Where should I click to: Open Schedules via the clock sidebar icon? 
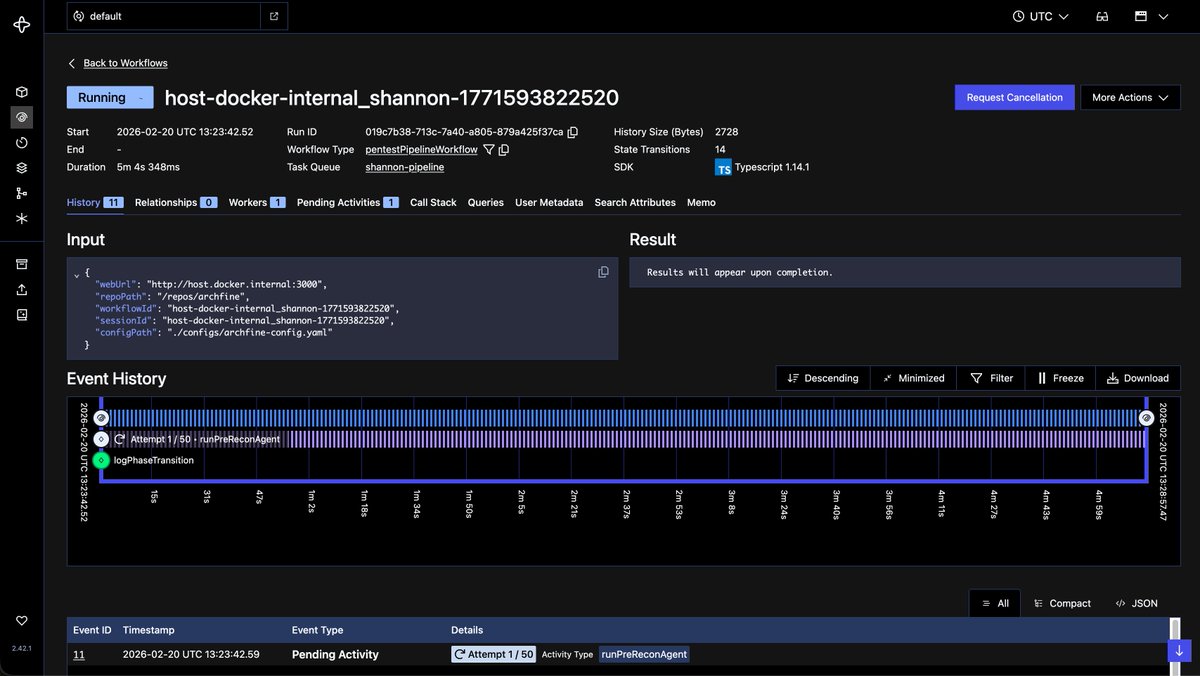(21, 143)
